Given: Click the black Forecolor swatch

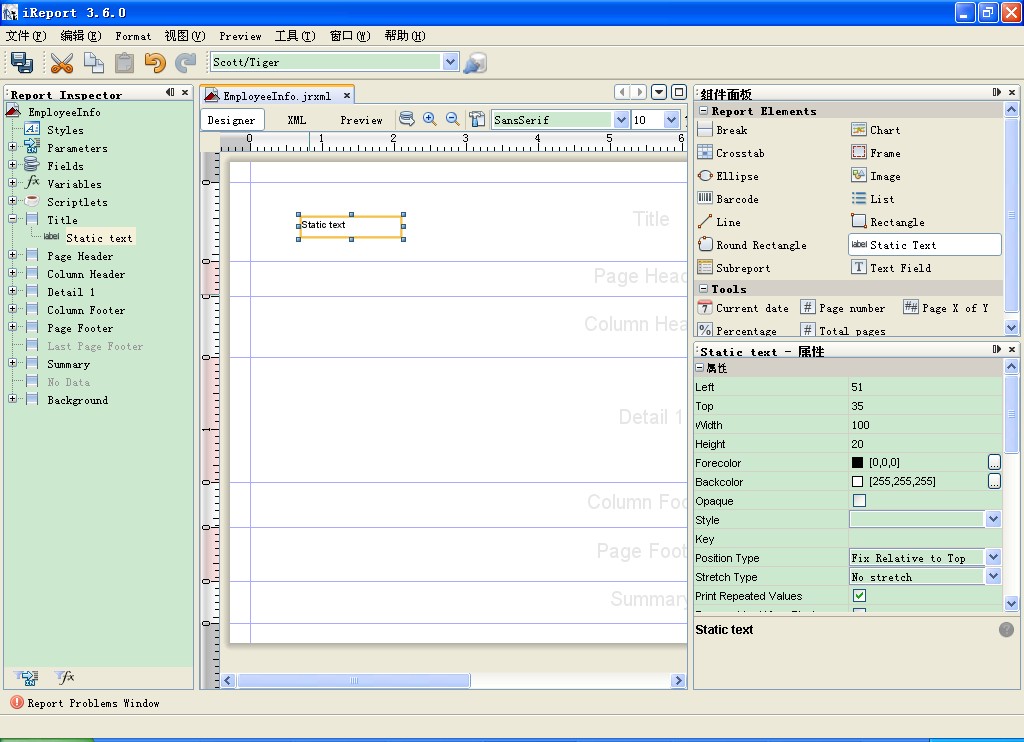Looking at the screenshot, I should [857, 463].
